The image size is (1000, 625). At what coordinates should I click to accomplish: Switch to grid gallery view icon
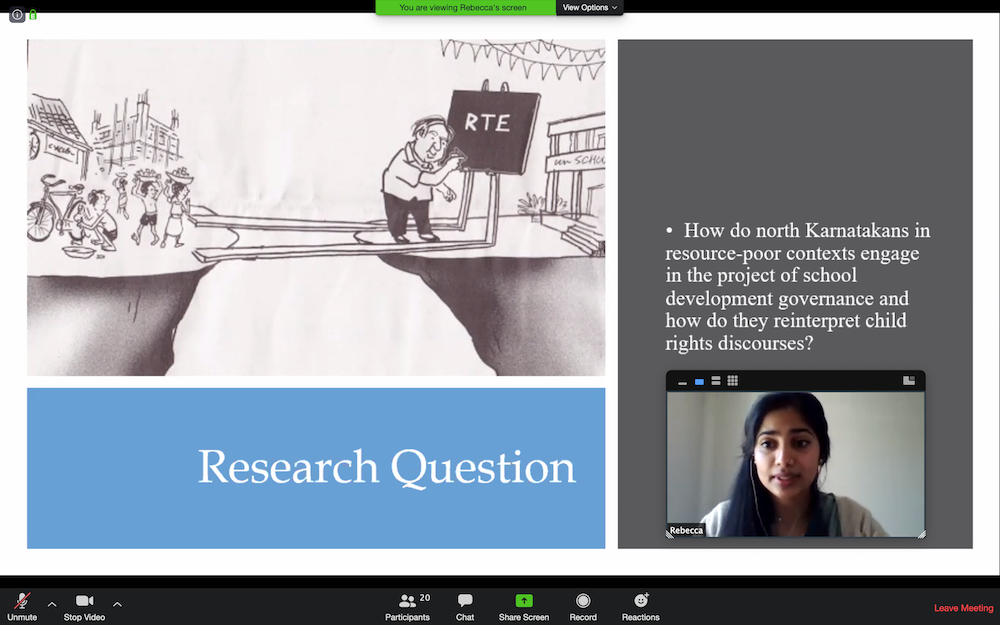[733, 381]
